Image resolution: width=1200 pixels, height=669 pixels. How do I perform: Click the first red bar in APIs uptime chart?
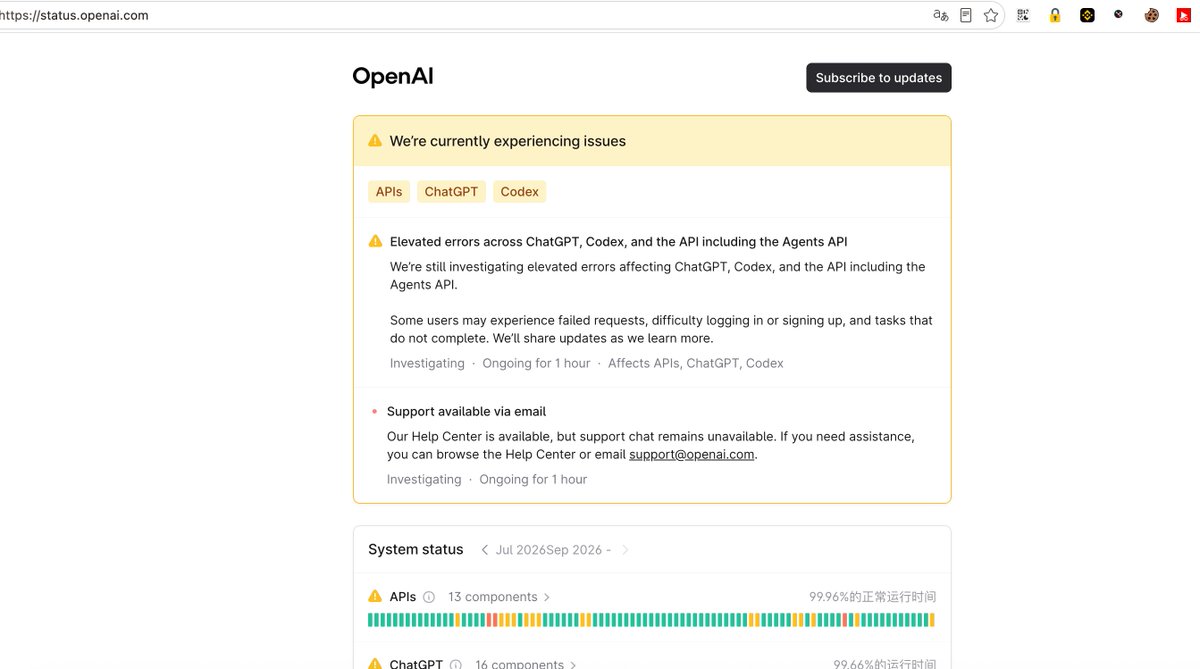pyautogui.click(x=490, y=620)
